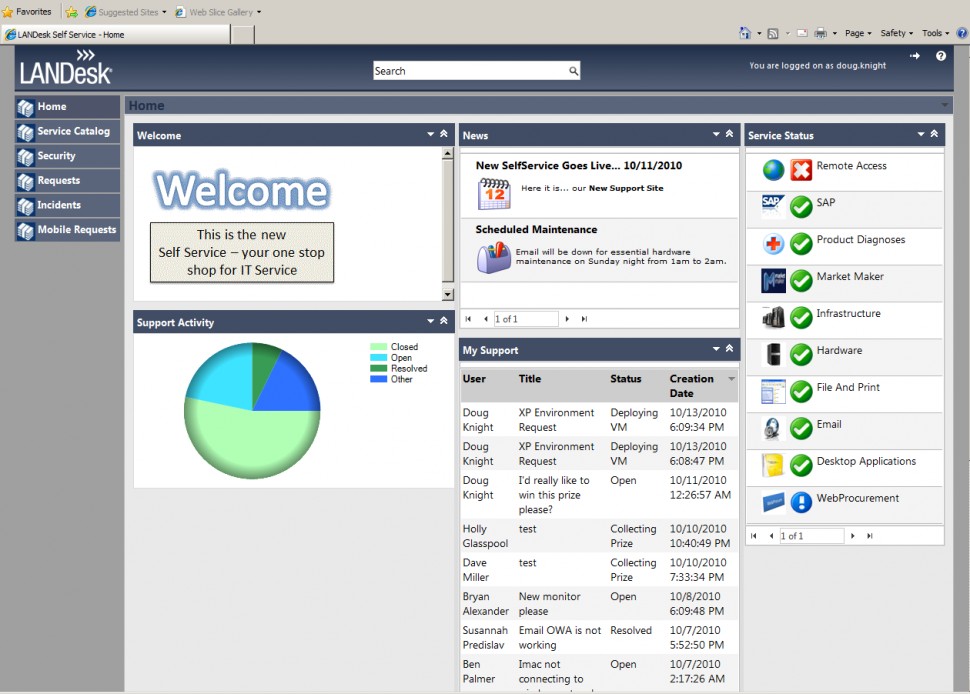Click the File And Print icon
The width and height of the screenshot is (970, 694).
[x=773, y=392]
